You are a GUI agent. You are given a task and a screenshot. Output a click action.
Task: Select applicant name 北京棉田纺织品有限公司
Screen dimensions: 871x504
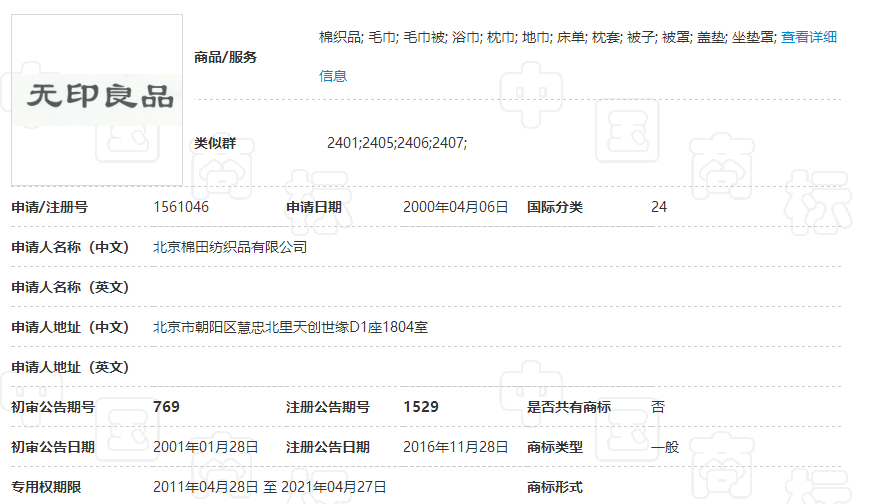[230, 247]
